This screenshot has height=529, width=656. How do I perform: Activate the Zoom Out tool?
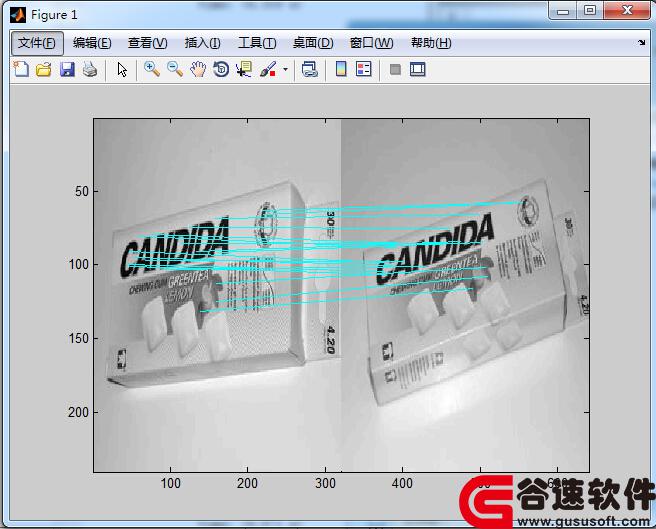coord(175,69)
